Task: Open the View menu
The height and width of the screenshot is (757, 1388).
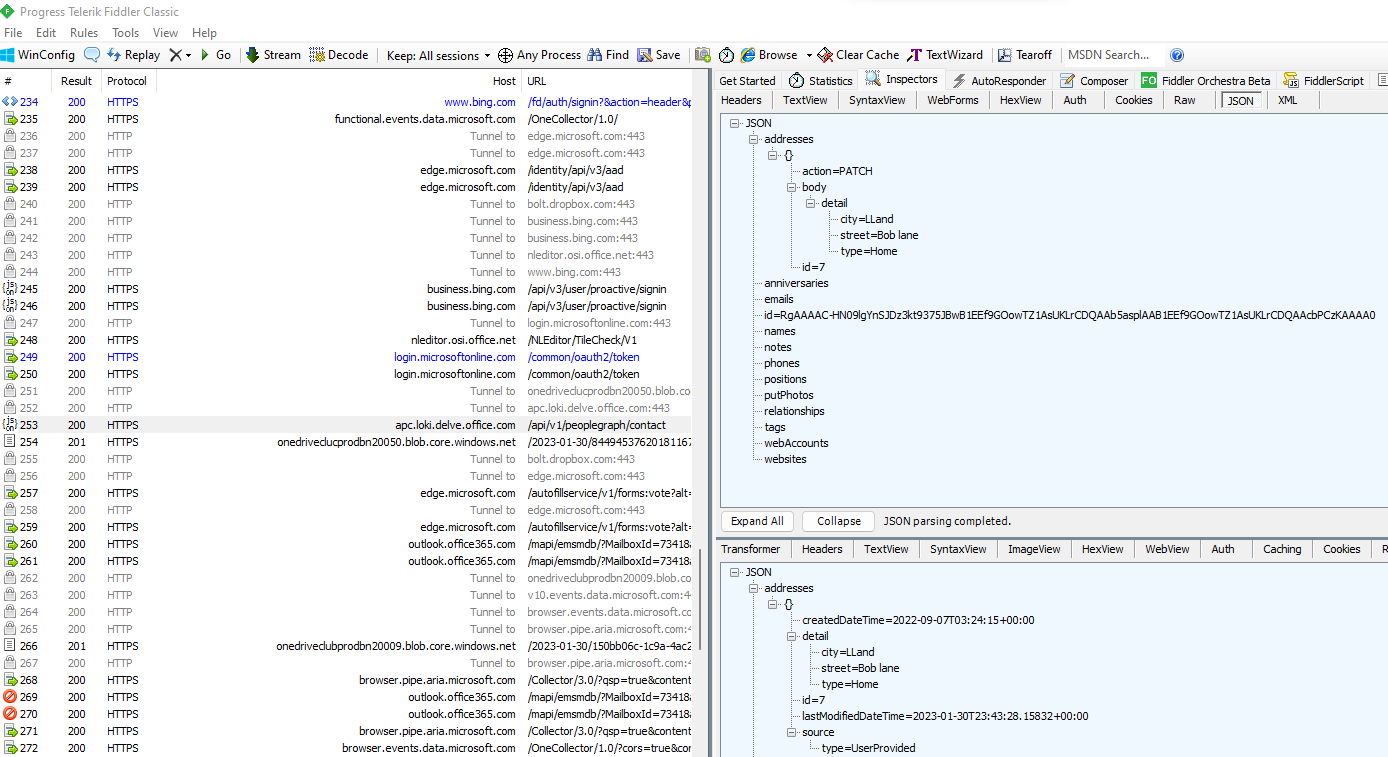Action: [166, 33]
